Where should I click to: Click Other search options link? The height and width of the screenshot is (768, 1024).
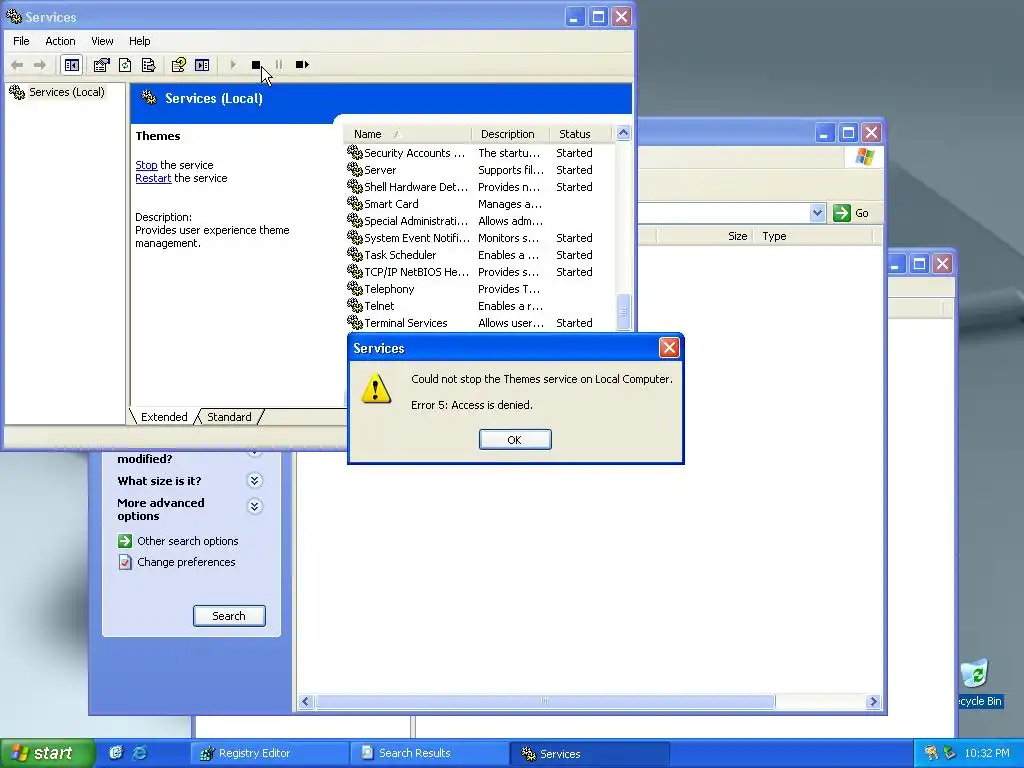coord(187,541)
